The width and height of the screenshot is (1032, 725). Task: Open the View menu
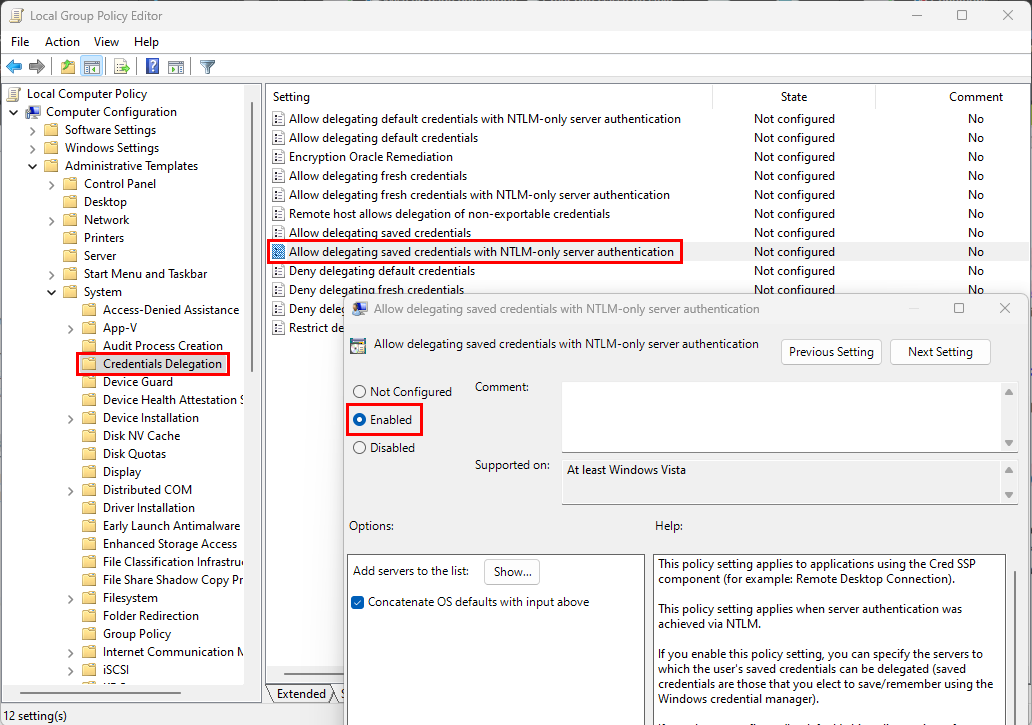click(106, 42)
